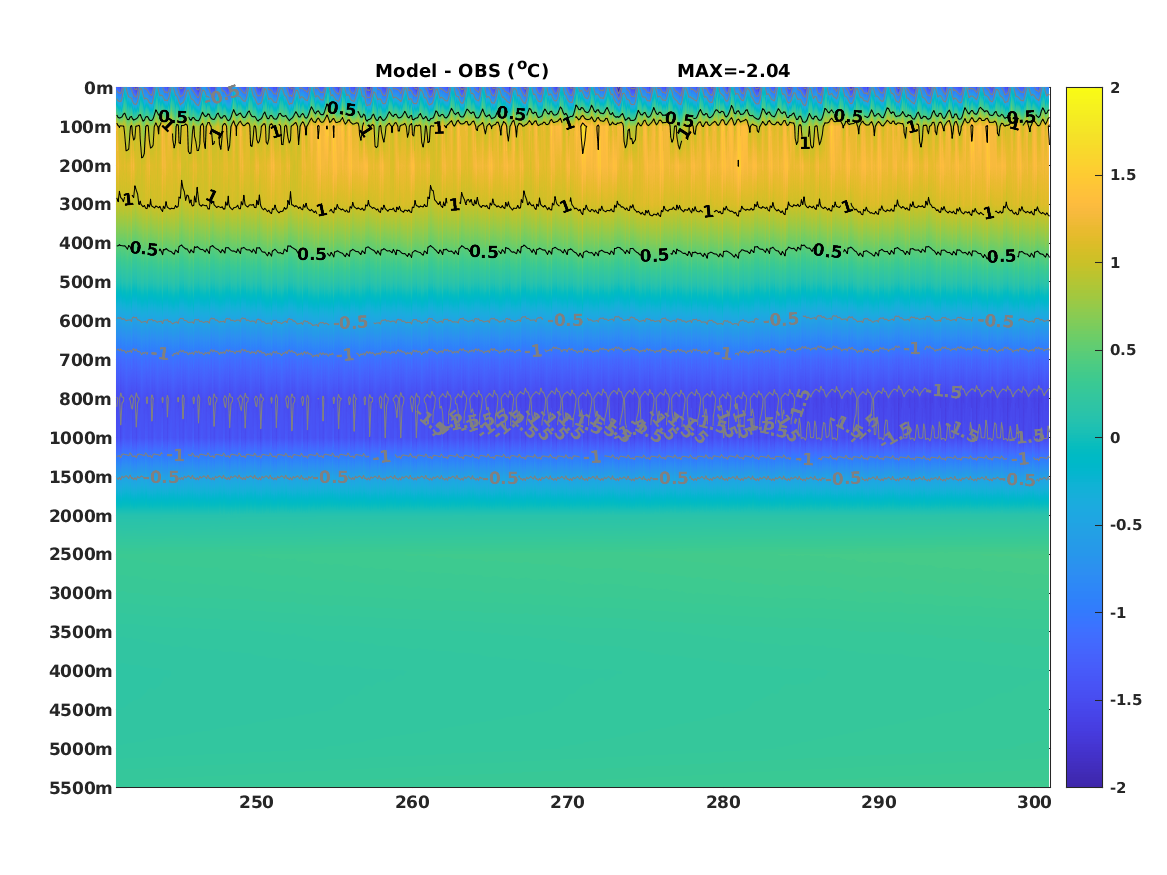
Task: Select the "1500m" depth axis label
Action: coord(81,477)
